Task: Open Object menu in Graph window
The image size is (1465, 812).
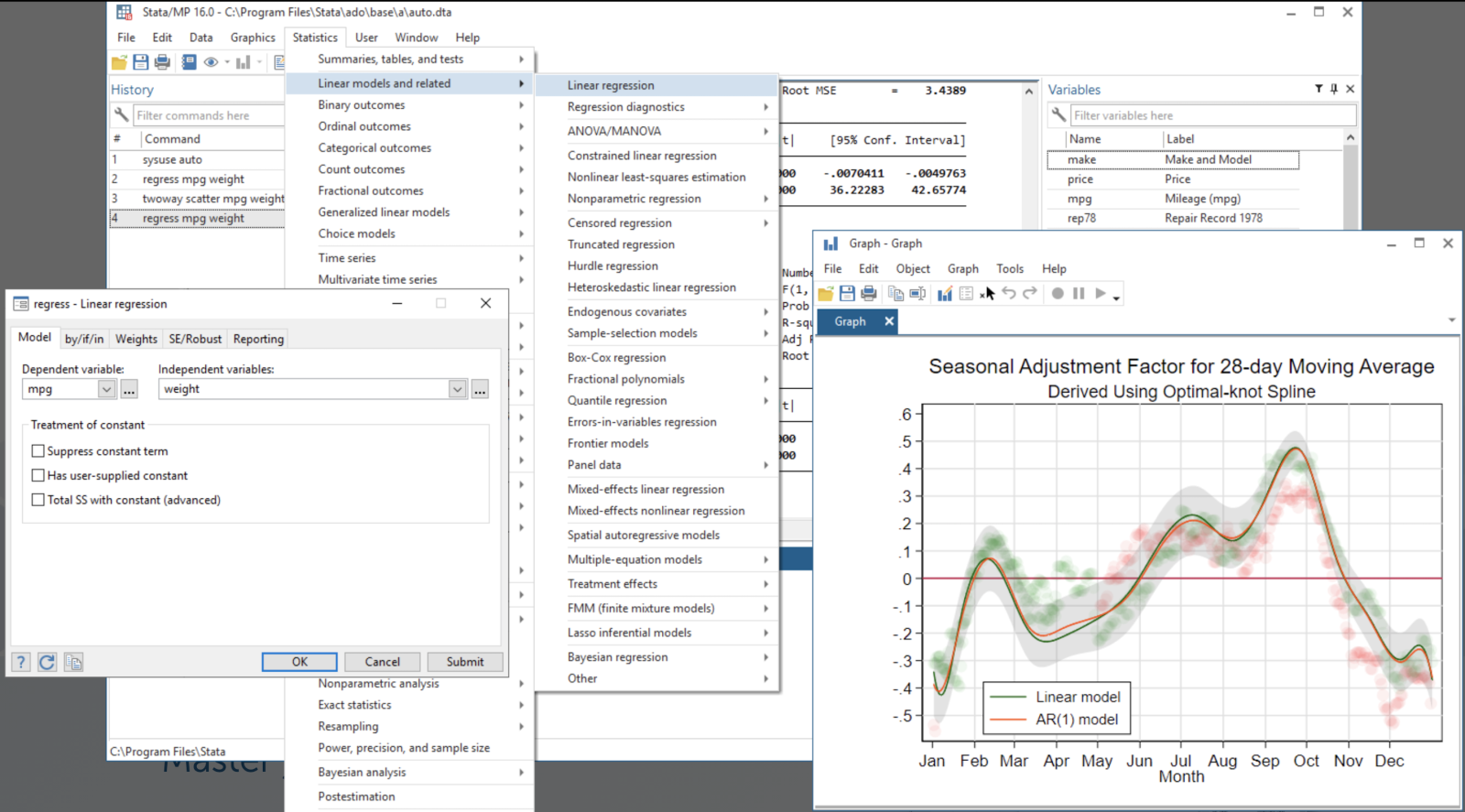Action: pos(913,269)
